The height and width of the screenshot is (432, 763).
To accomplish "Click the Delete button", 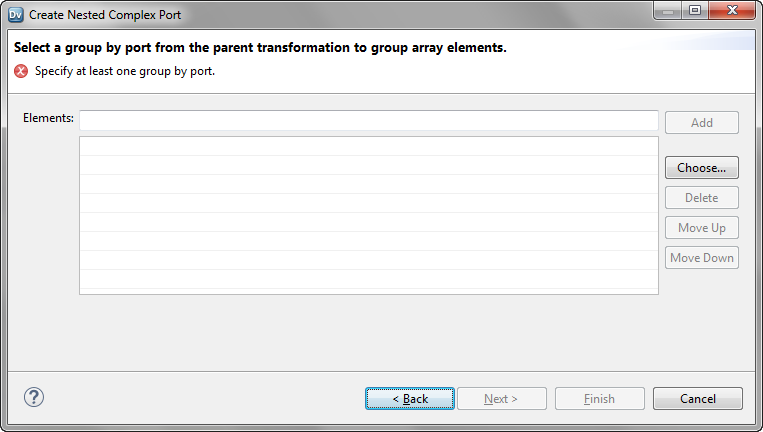I will [701, 198].
